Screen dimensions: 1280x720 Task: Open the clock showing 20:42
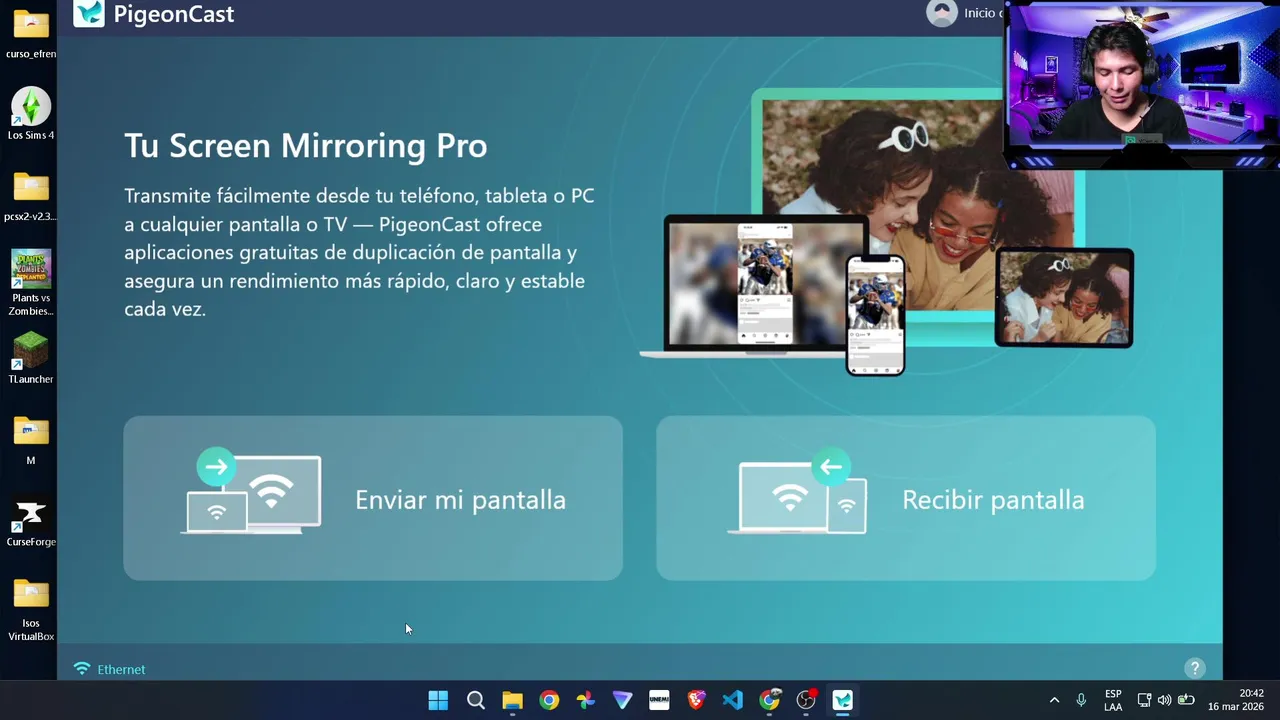point(1236,700)
